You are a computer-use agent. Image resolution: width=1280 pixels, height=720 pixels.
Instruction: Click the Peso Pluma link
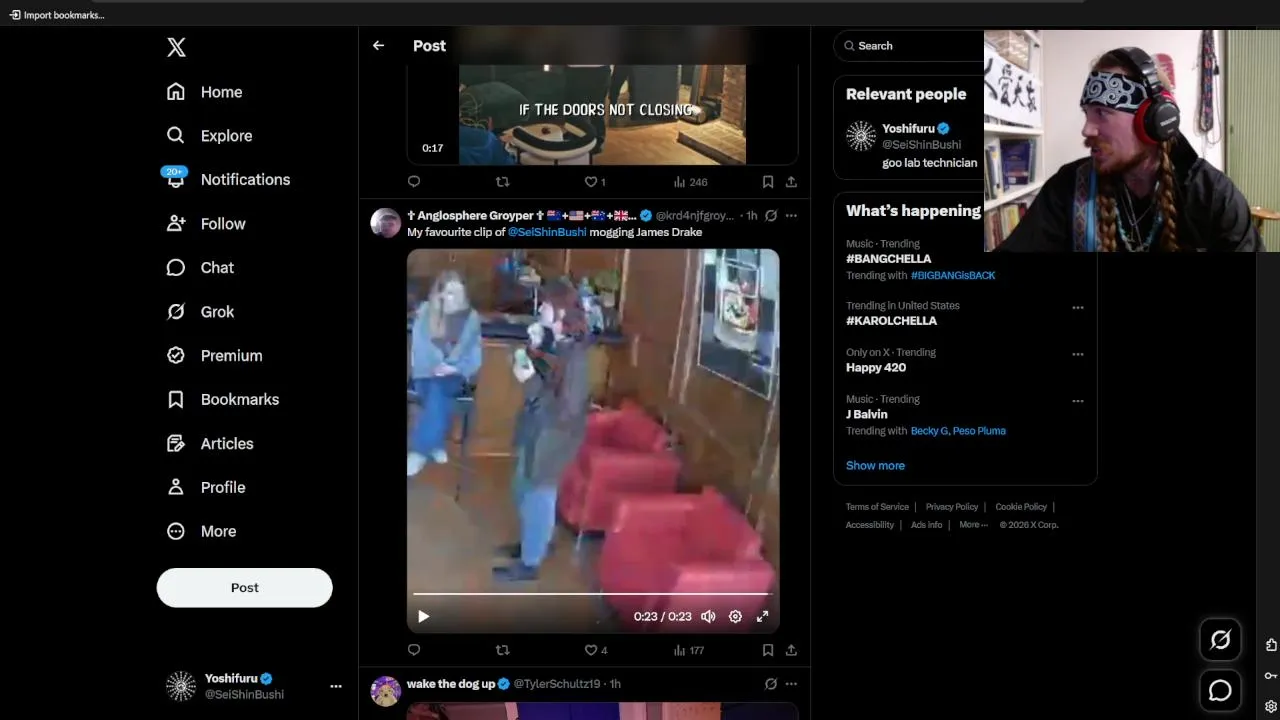click(x=980, y=431)
